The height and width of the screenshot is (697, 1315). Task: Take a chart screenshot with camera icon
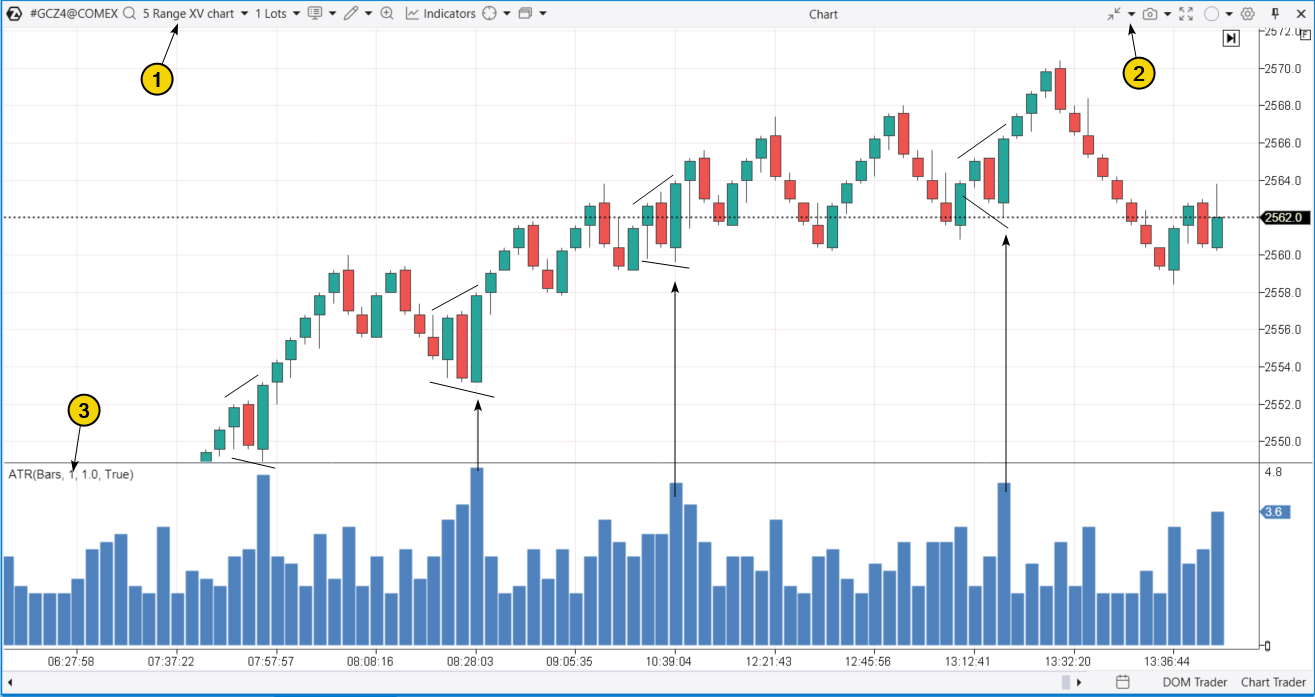pos(1150,14)
